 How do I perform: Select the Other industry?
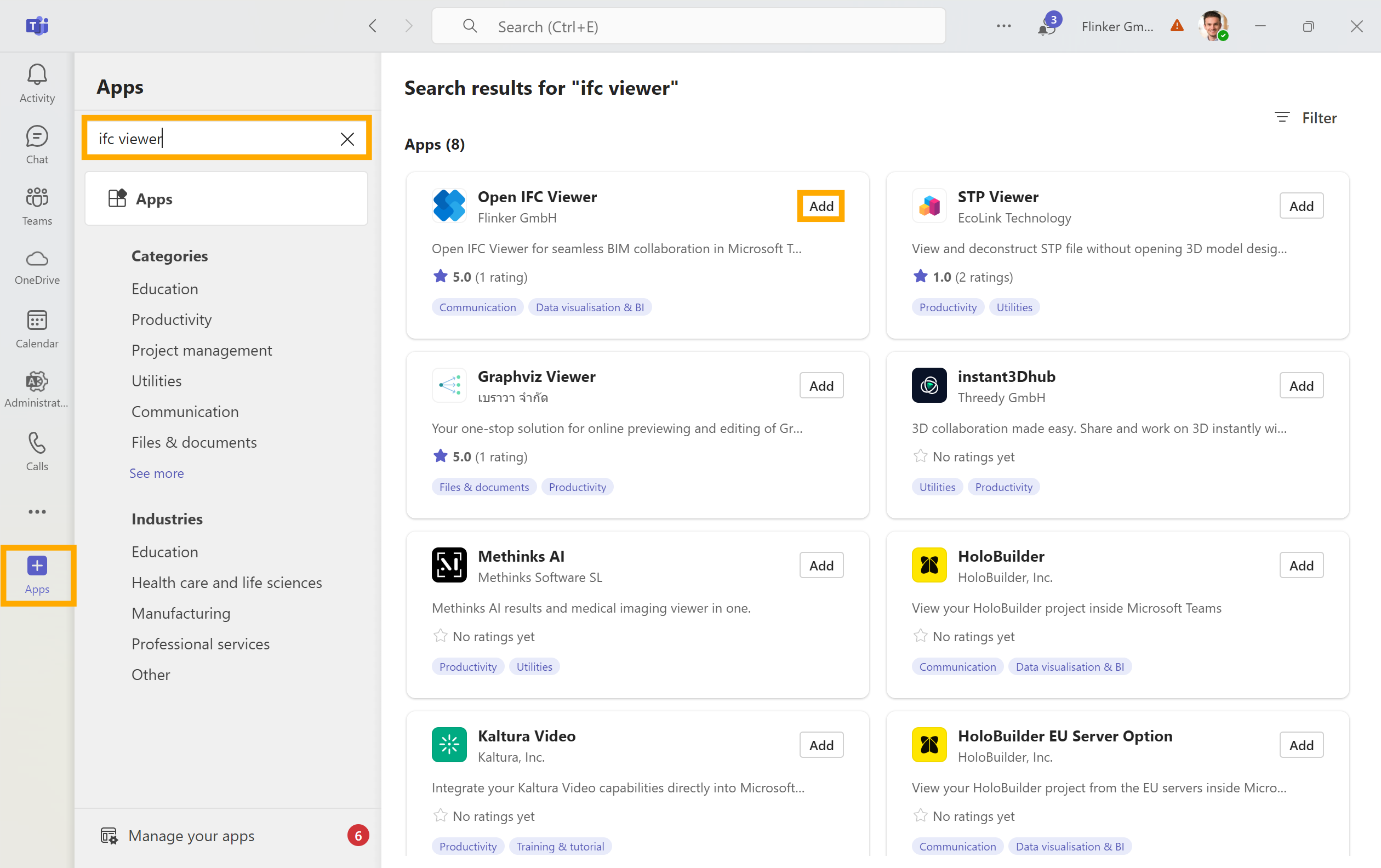(151, 674)
